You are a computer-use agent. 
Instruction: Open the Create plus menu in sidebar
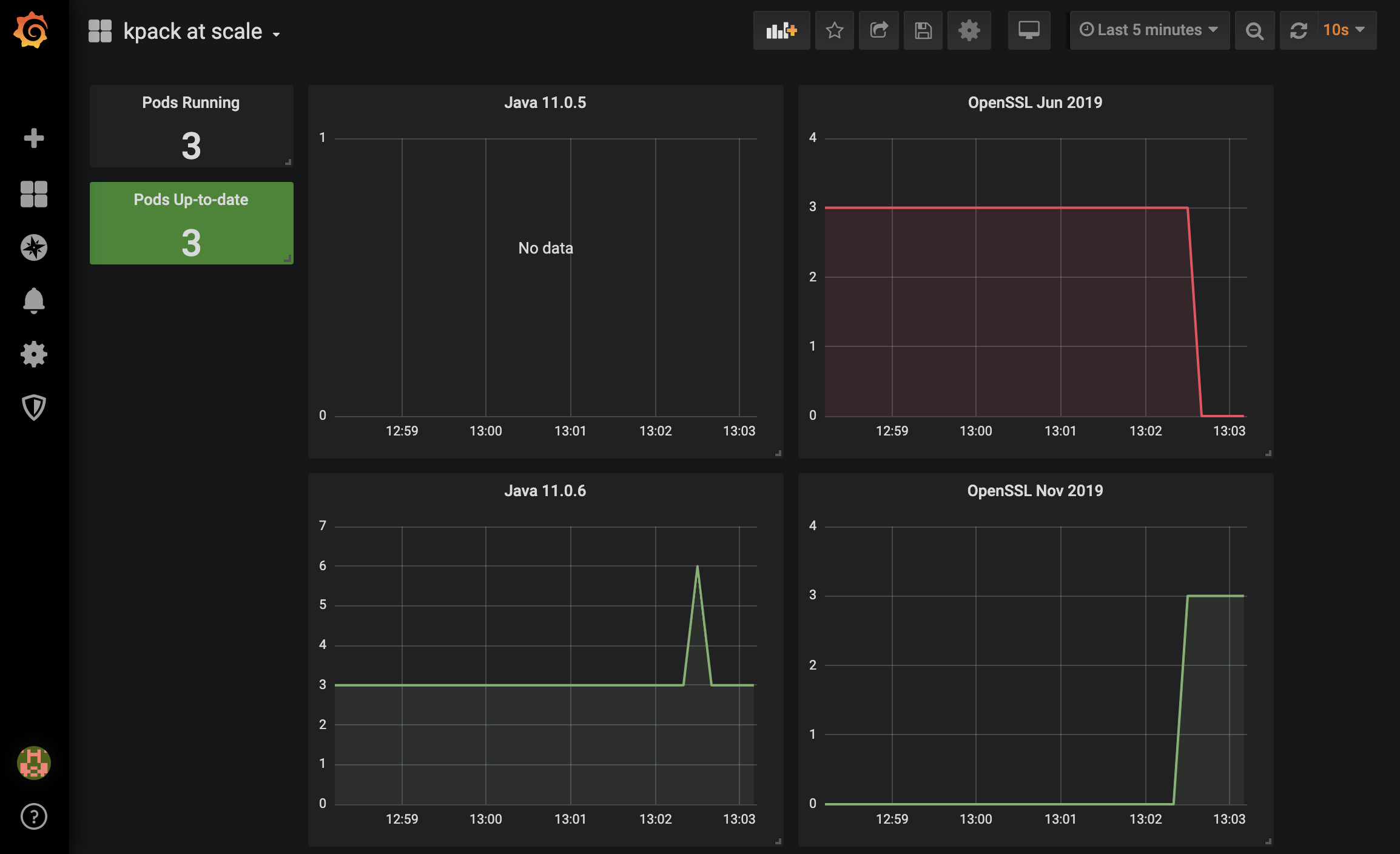coord(34,138)
